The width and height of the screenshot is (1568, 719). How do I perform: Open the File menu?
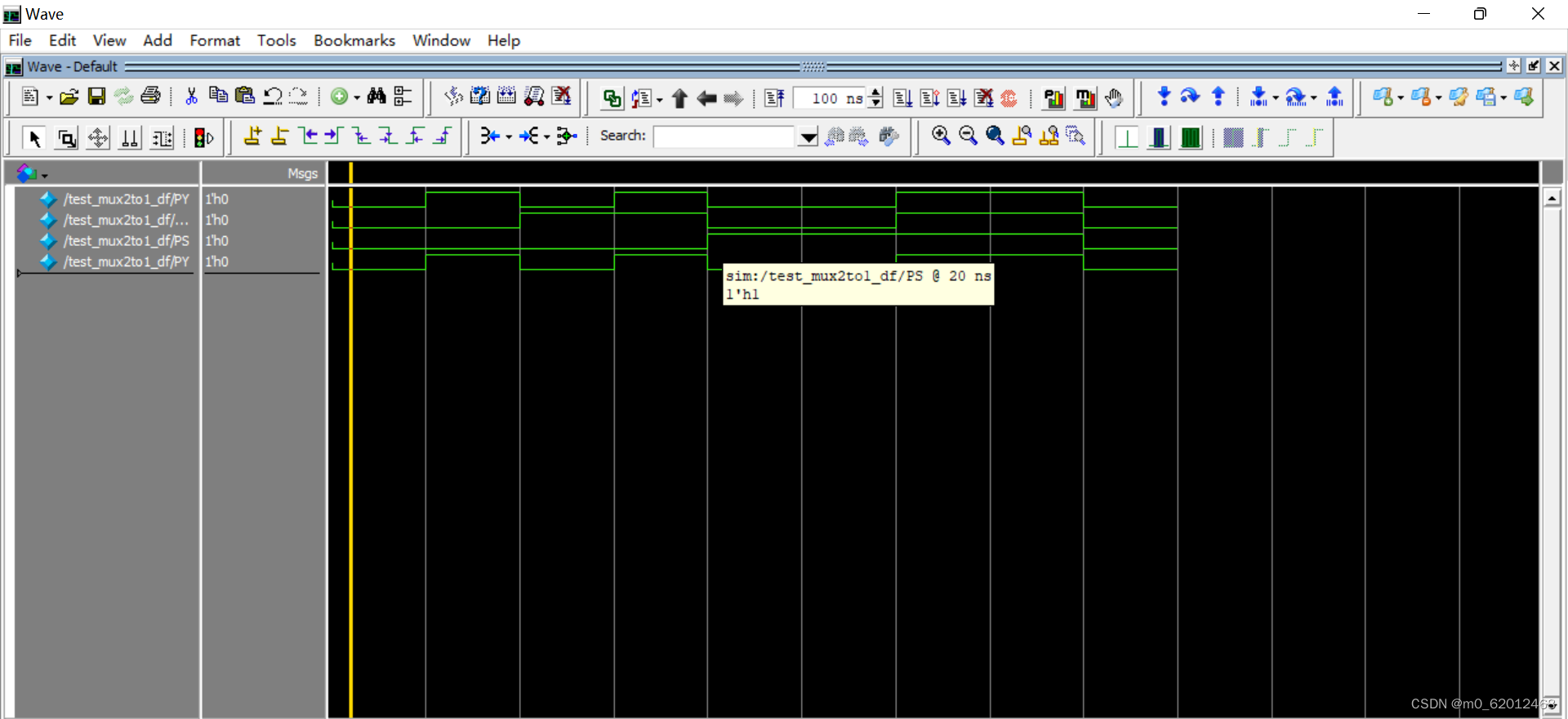20,40
